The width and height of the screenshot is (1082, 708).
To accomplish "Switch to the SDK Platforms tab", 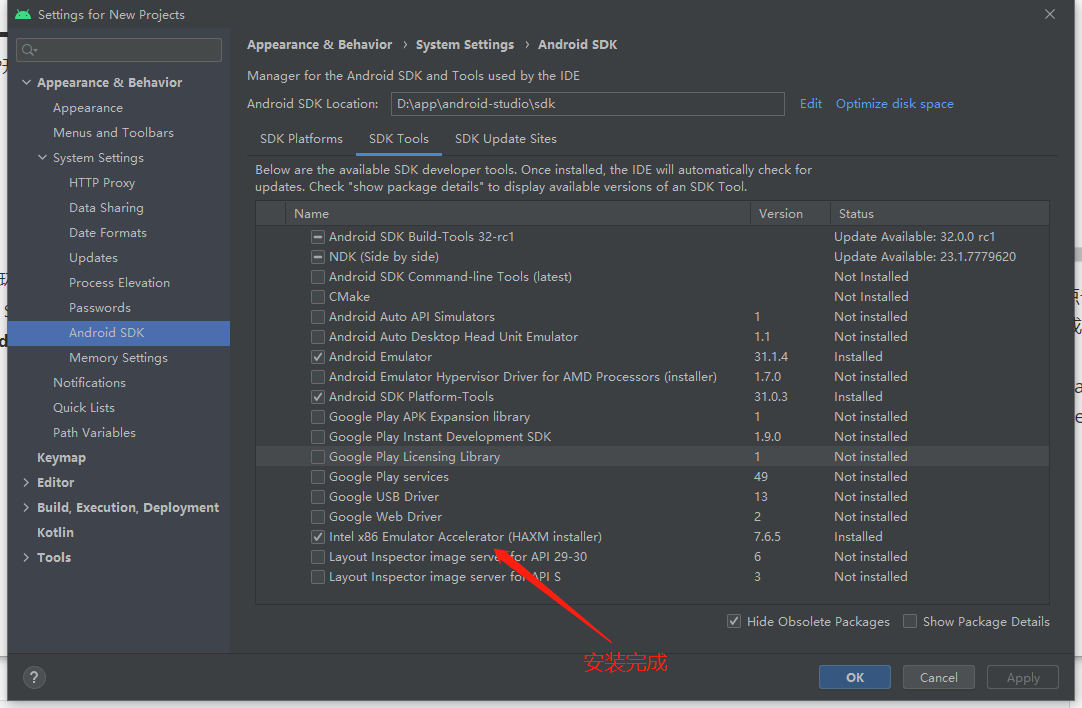I will pyautogui.click(x=301, y=139).
